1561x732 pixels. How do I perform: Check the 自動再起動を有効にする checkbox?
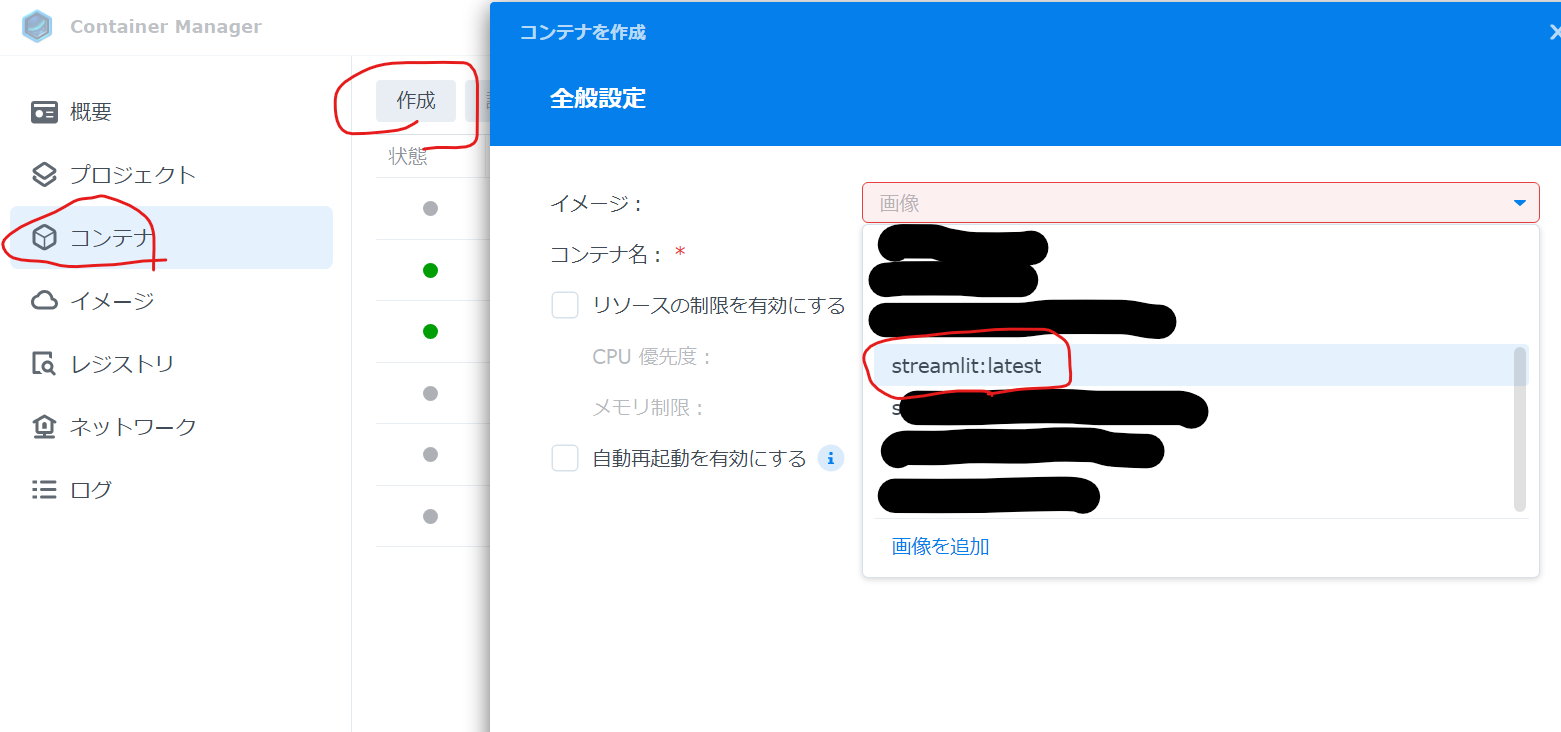point(565,458)
